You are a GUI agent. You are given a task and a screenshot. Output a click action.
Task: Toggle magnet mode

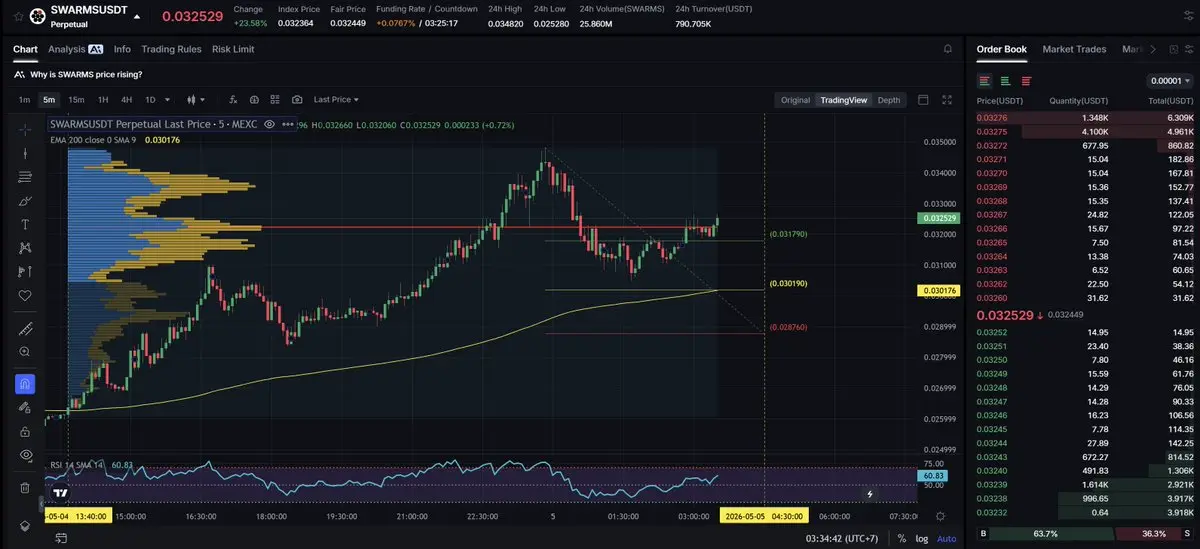click(x=25, y=384)
